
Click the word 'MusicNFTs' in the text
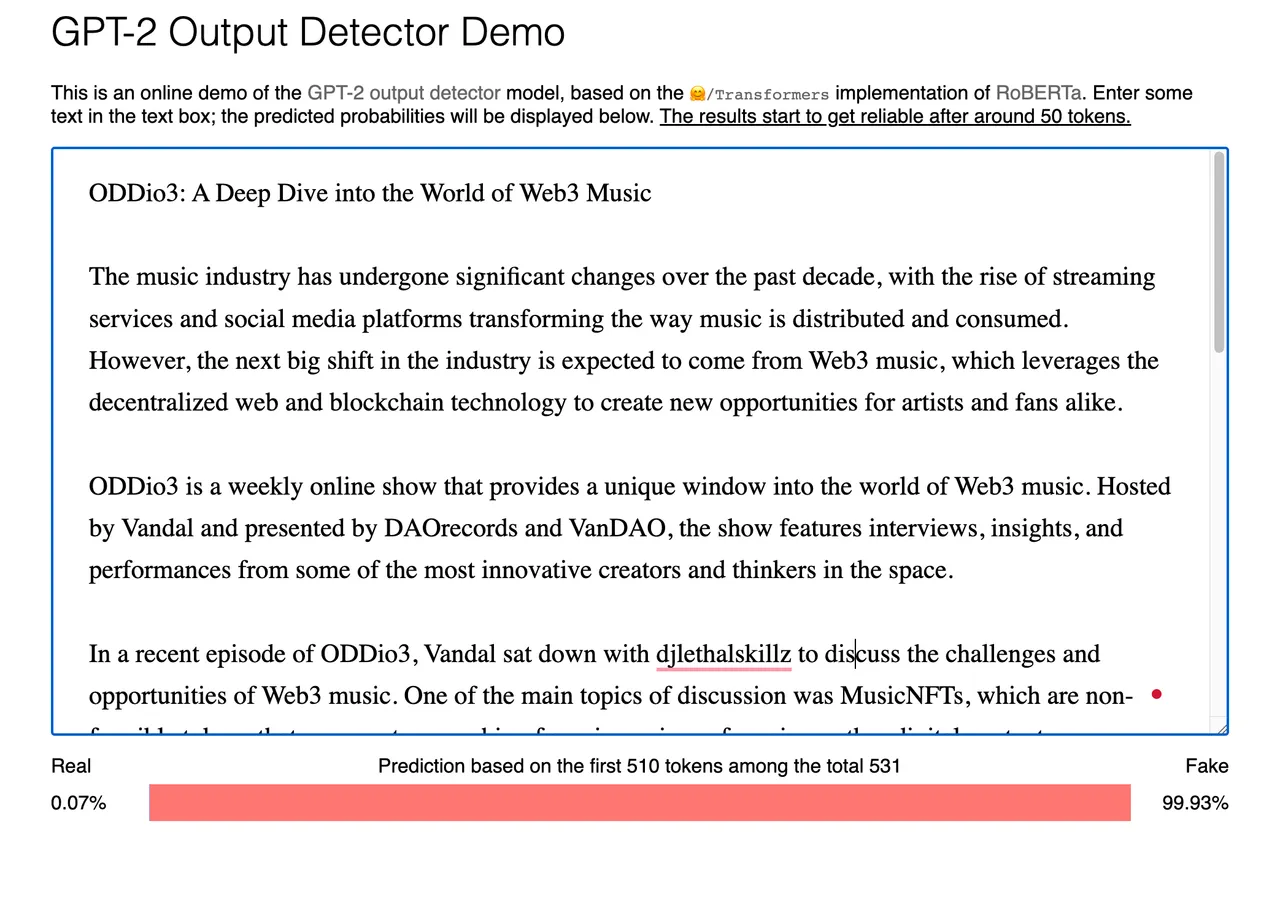[x=902, y=696]
